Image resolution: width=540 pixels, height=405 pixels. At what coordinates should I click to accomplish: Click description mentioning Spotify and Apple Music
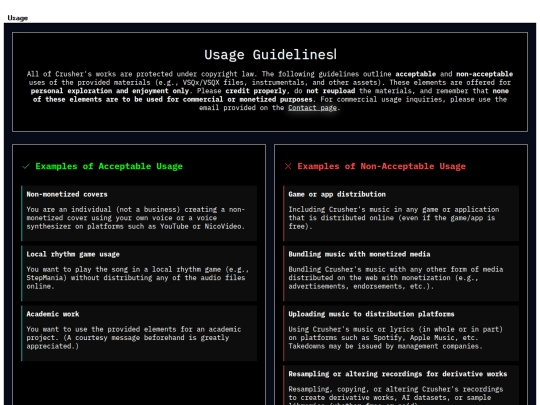click(396, 338)
